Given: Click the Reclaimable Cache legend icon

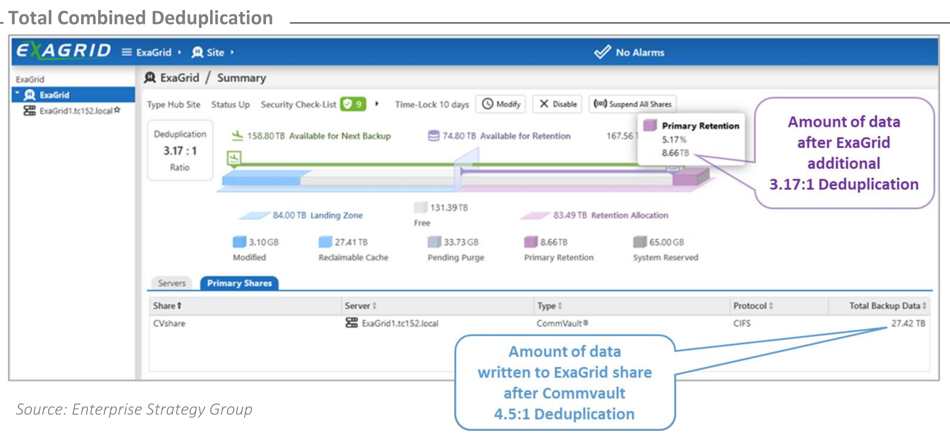Looking at the screenshot, I should pos(325,242).
